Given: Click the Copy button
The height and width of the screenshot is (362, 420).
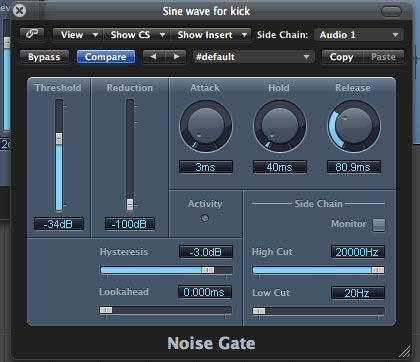Looking at the screenshot, I should pyautogui.click(x=342, y=57).
